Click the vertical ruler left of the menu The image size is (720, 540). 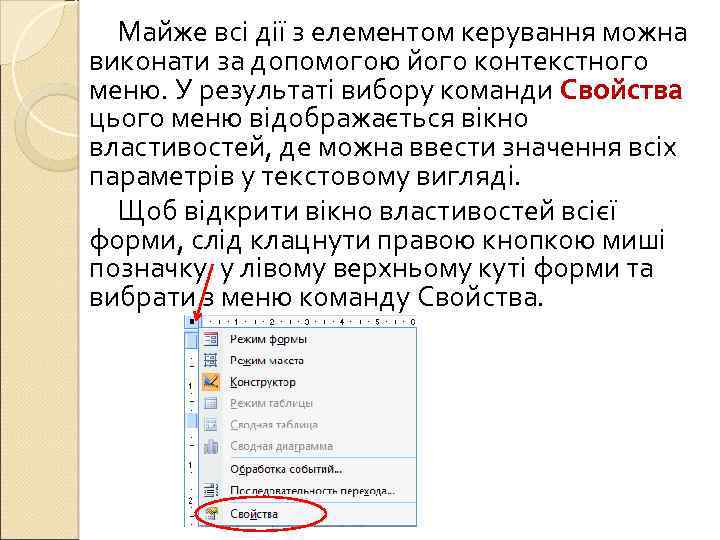click(x=191, y=427)
